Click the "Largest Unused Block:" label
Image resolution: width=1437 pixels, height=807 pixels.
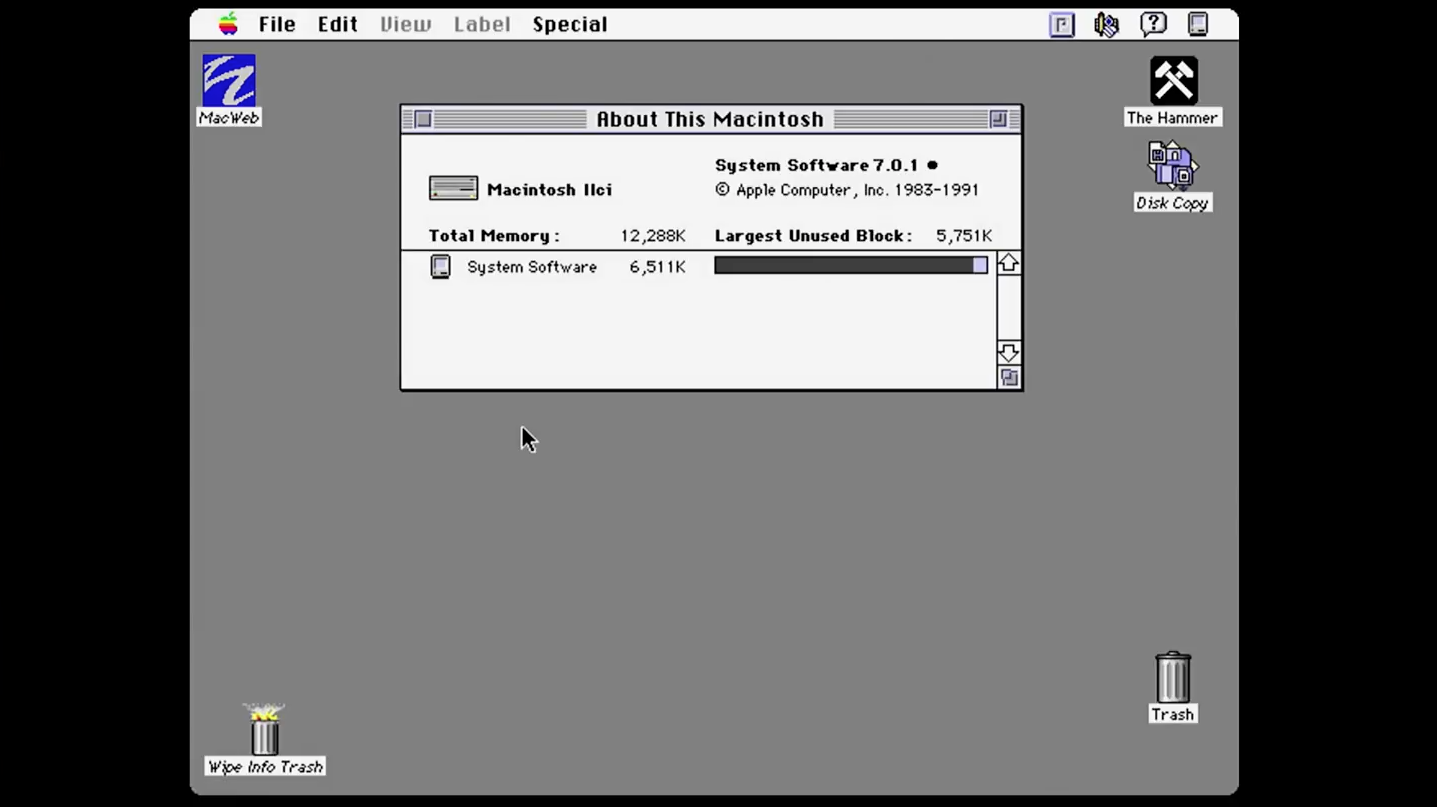(813, 236)
